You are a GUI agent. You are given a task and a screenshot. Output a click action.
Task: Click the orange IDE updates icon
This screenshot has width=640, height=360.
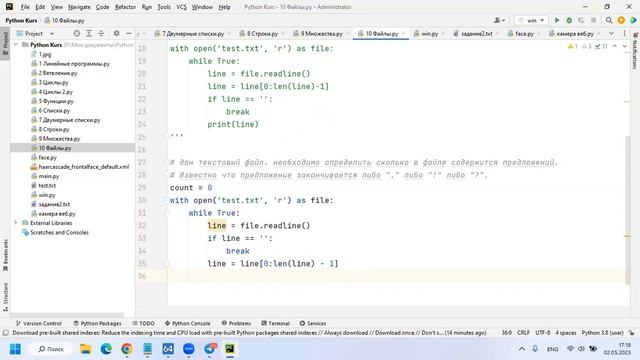click(x=621, y=20)
